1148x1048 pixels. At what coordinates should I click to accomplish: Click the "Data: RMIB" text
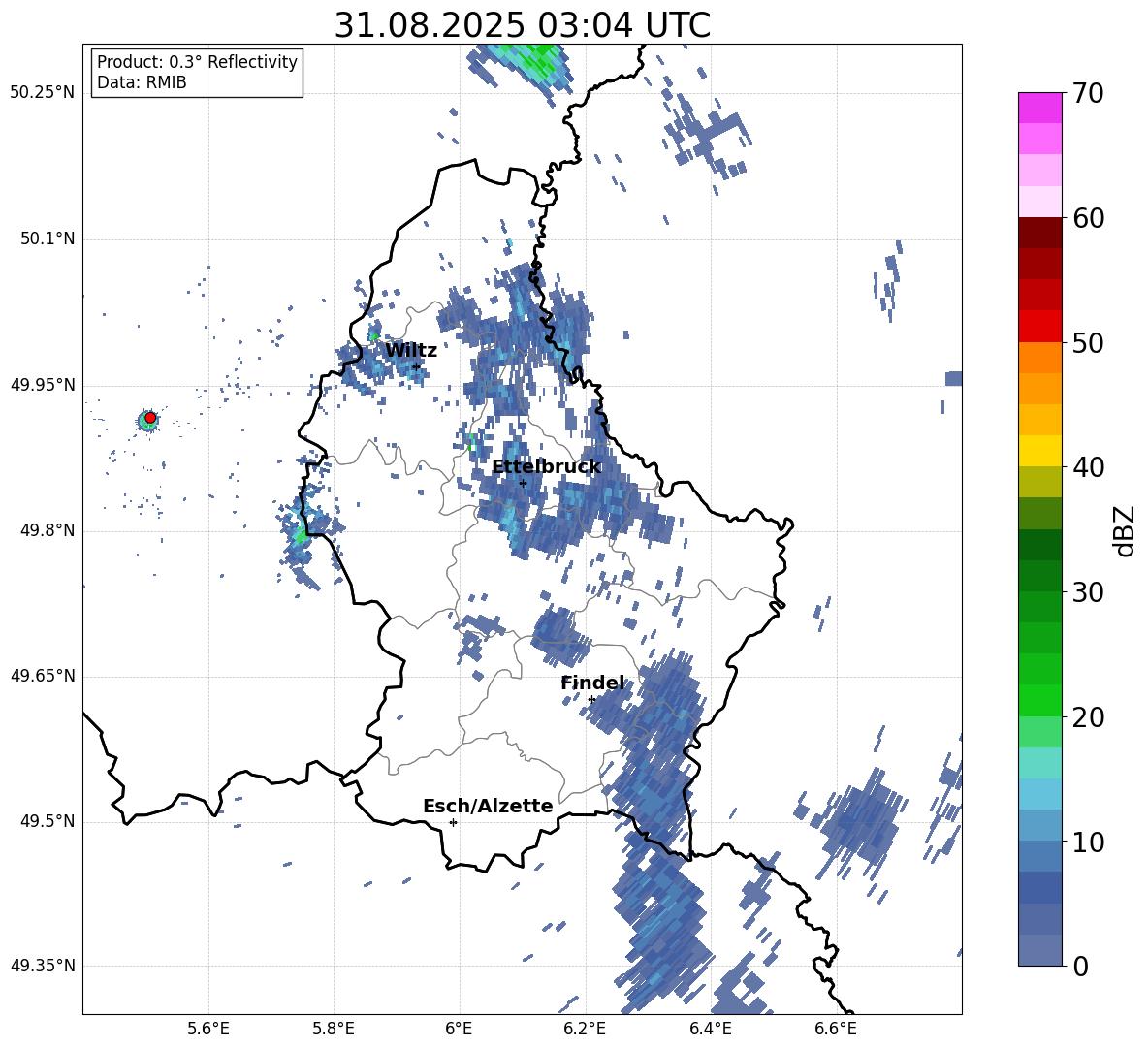(142, 82)
